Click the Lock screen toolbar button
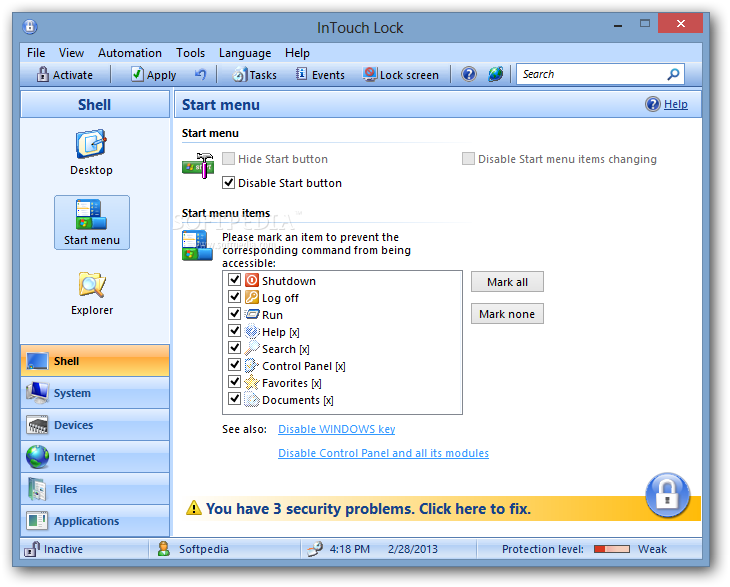730x587 pixels. pos(401,74)
